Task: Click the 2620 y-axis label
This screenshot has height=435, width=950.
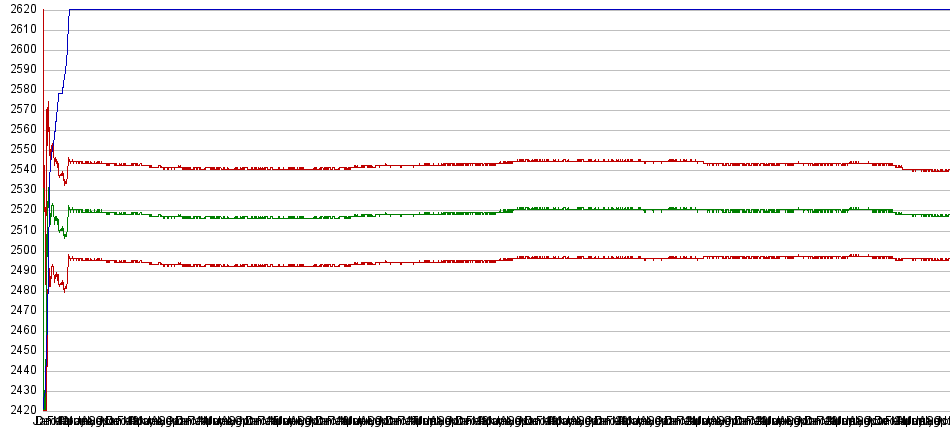Action: click(x=19, y=9)
